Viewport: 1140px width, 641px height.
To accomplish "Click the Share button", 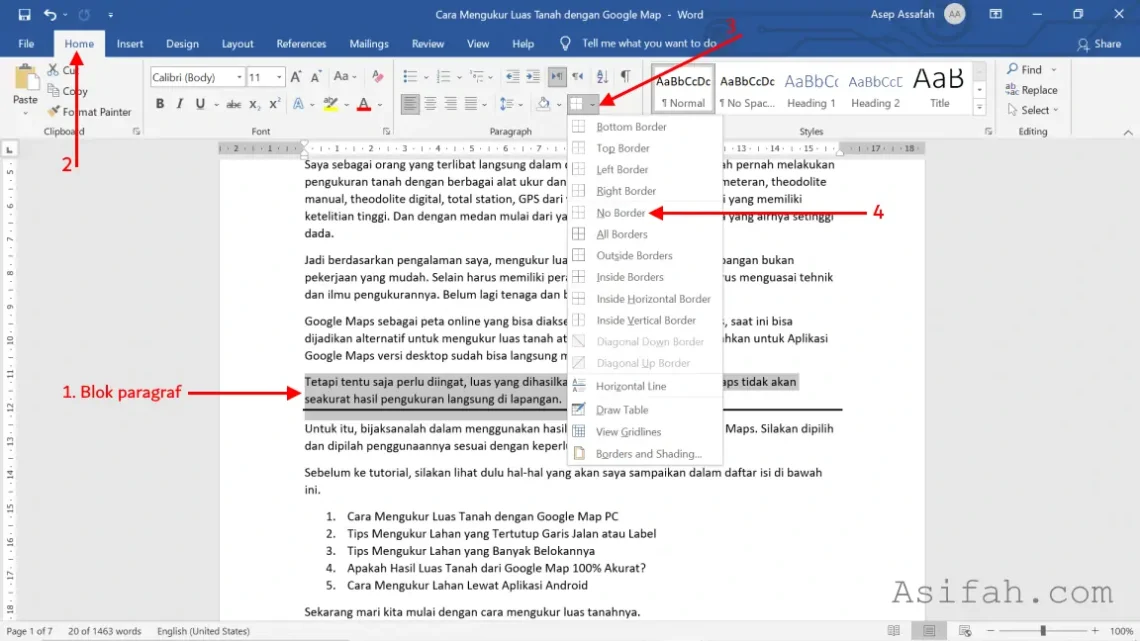I will click(1099, 44).
